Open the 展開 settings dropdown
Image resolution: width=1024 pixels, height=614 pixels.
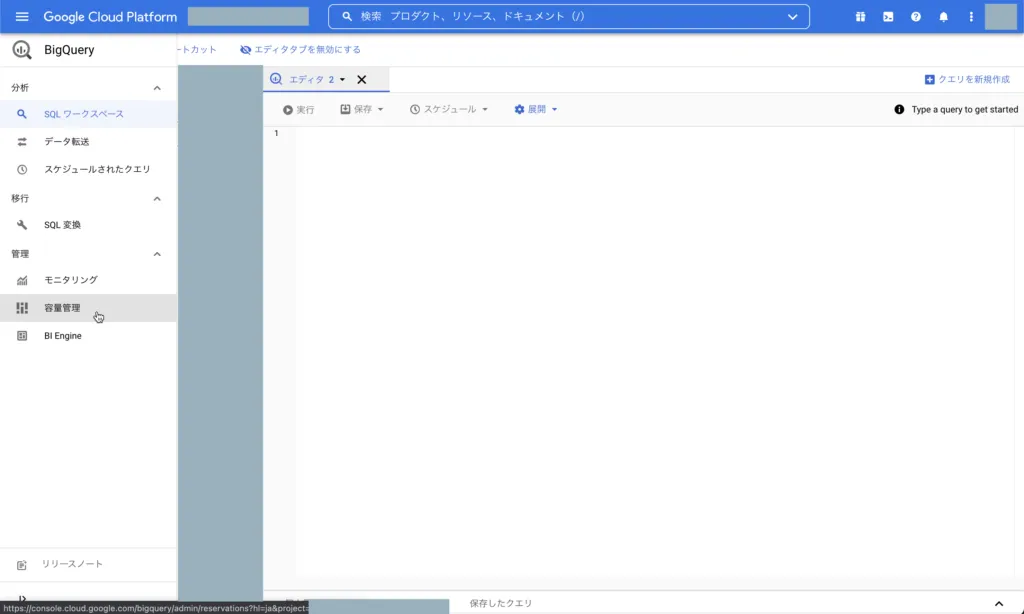pos(536,109)
